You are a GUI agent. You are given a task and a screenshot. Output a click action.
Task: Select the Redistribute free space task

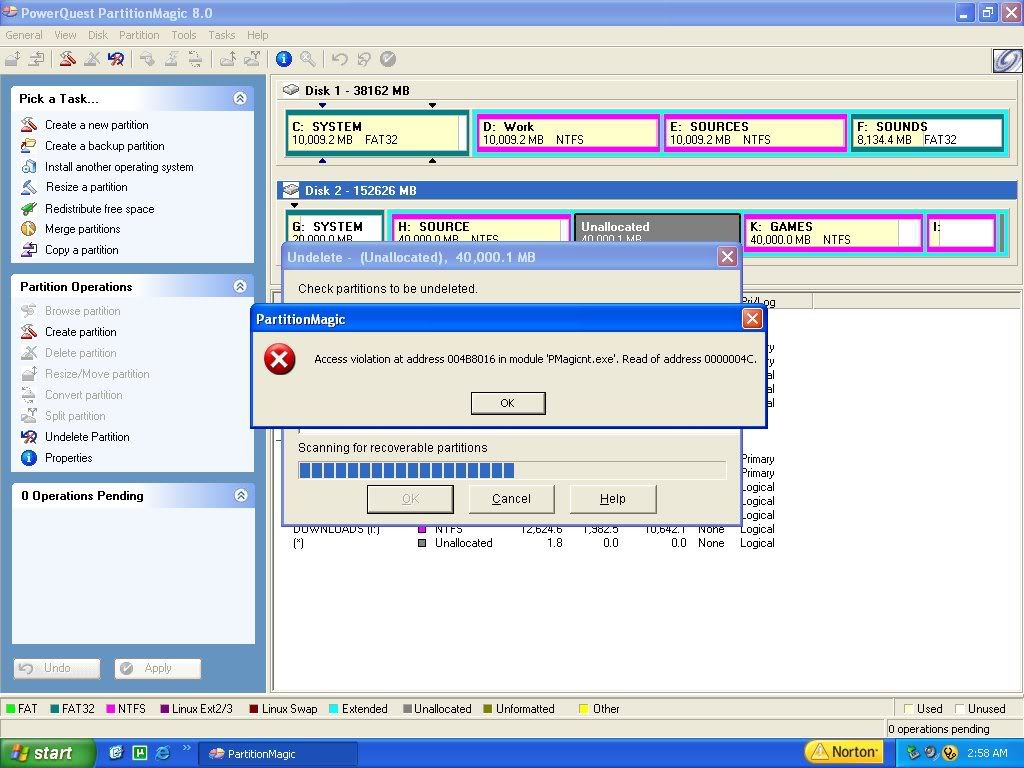click(99, 209)
